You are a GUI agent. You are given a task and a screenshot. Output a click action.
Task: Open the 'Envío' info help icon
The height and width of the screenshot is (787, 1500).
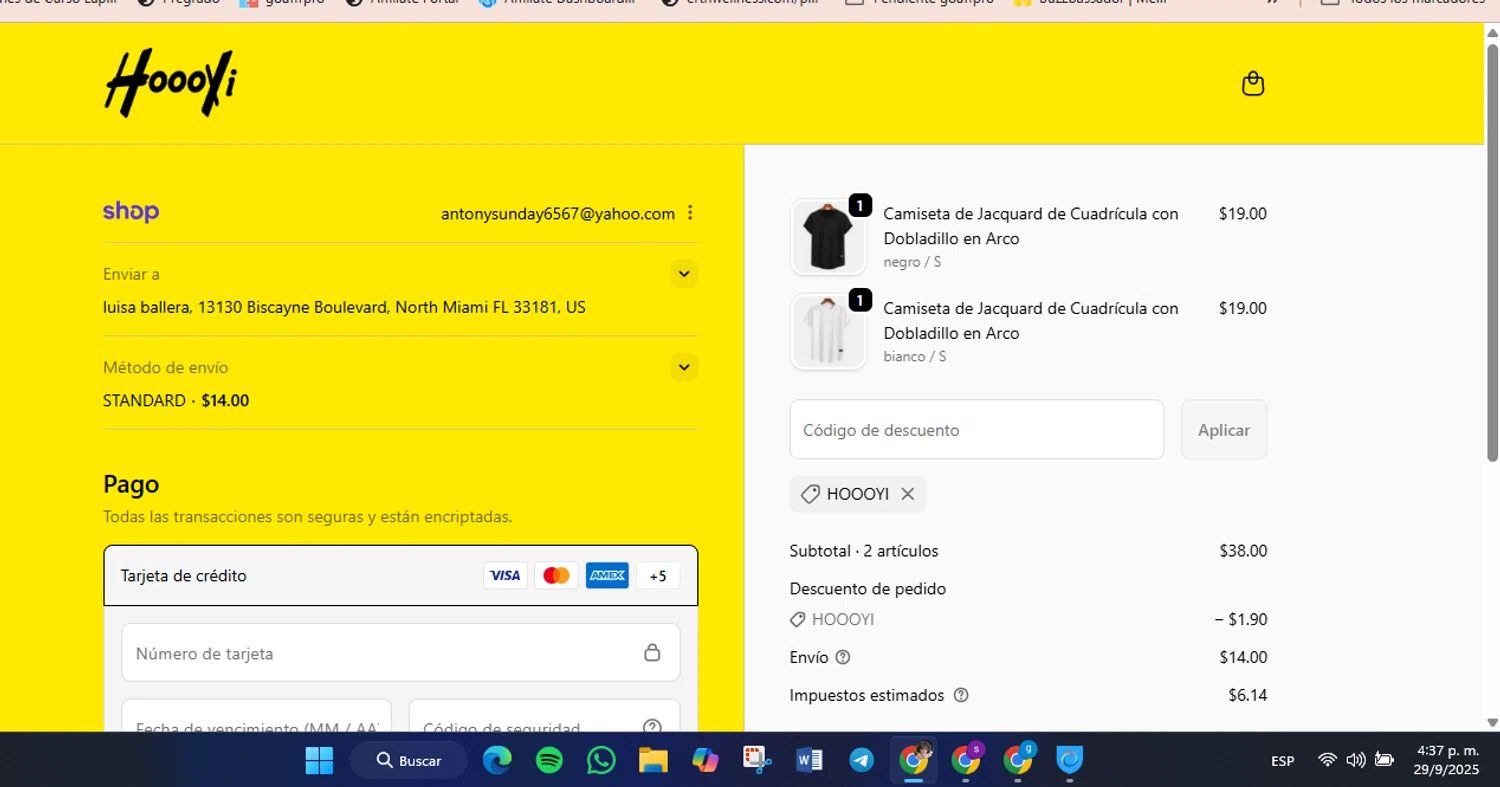(x=842, y=657)
